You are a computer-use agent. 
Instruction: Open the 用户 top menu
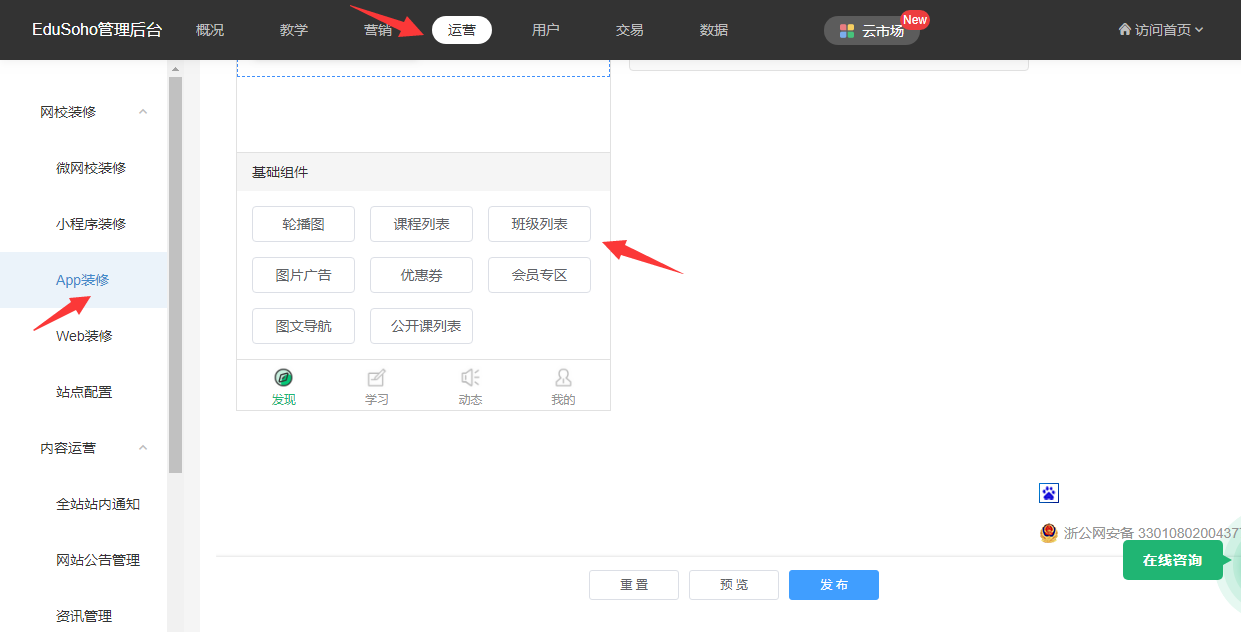pyautogui.click(x=546, y=30)
